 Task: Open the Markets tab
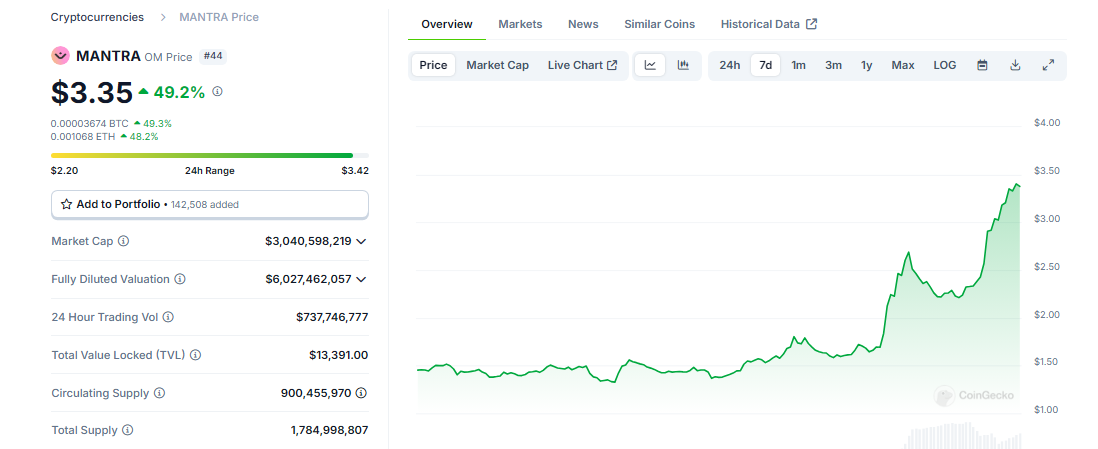point(520,24)
